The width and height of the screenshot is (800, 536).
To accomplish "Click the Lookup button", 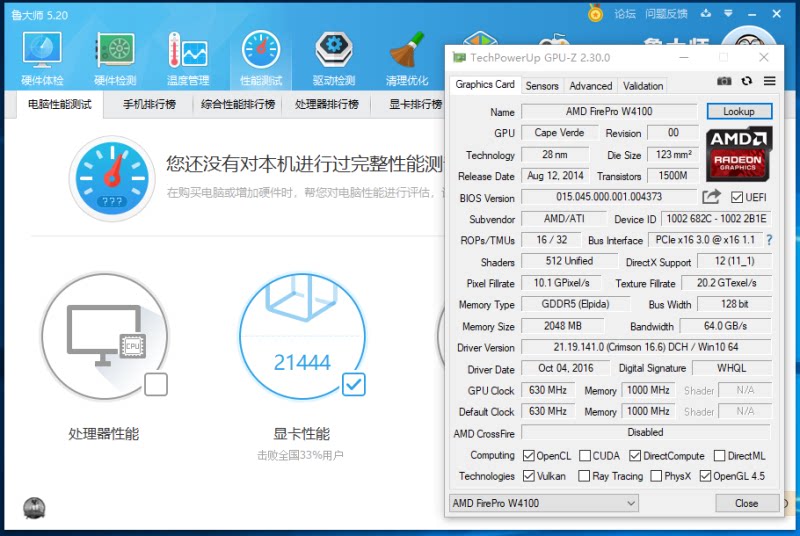I will coord(739,111).
